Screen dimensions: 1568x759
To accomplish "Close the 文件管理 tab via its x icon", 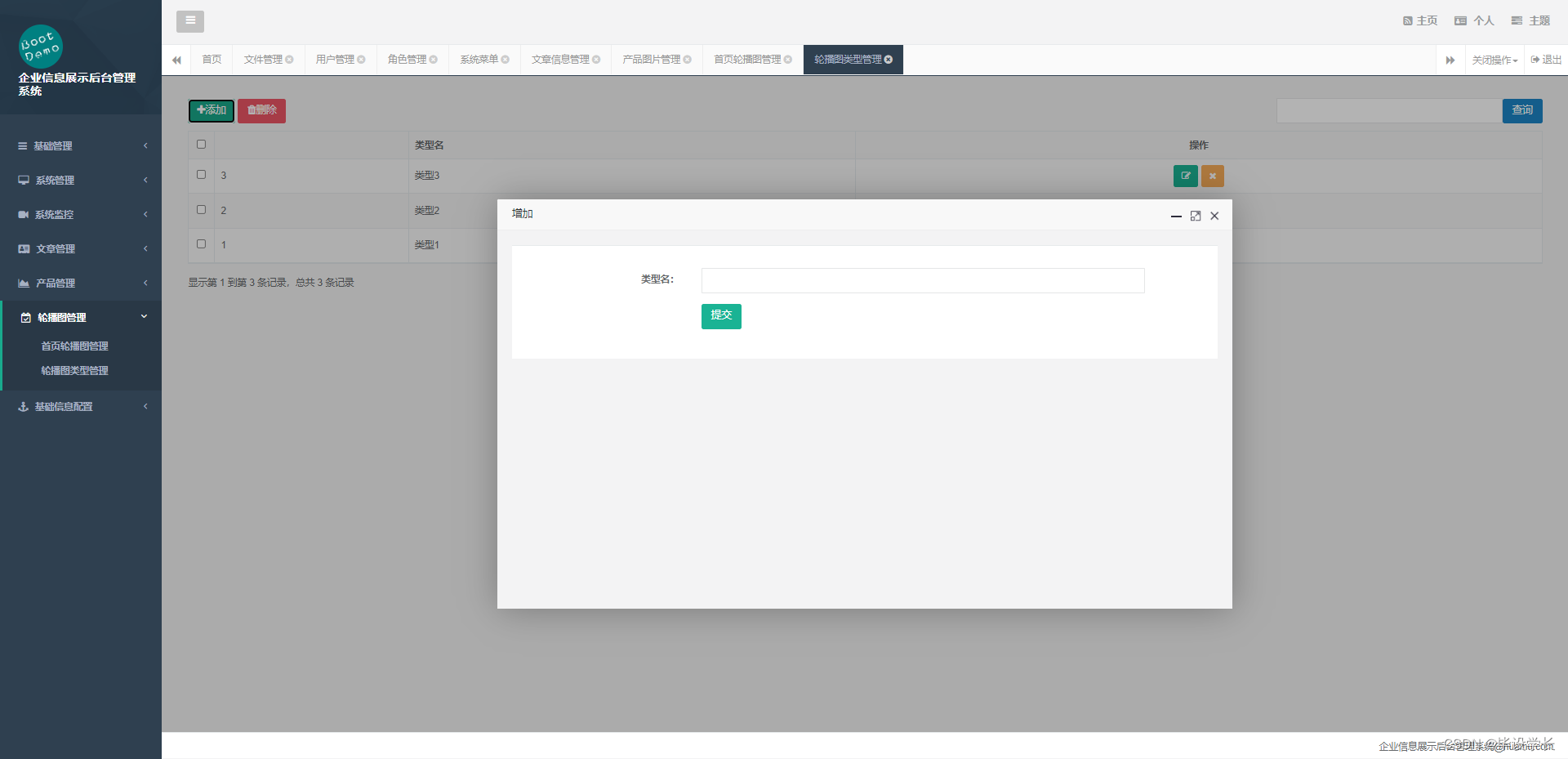I will [289, 60].
